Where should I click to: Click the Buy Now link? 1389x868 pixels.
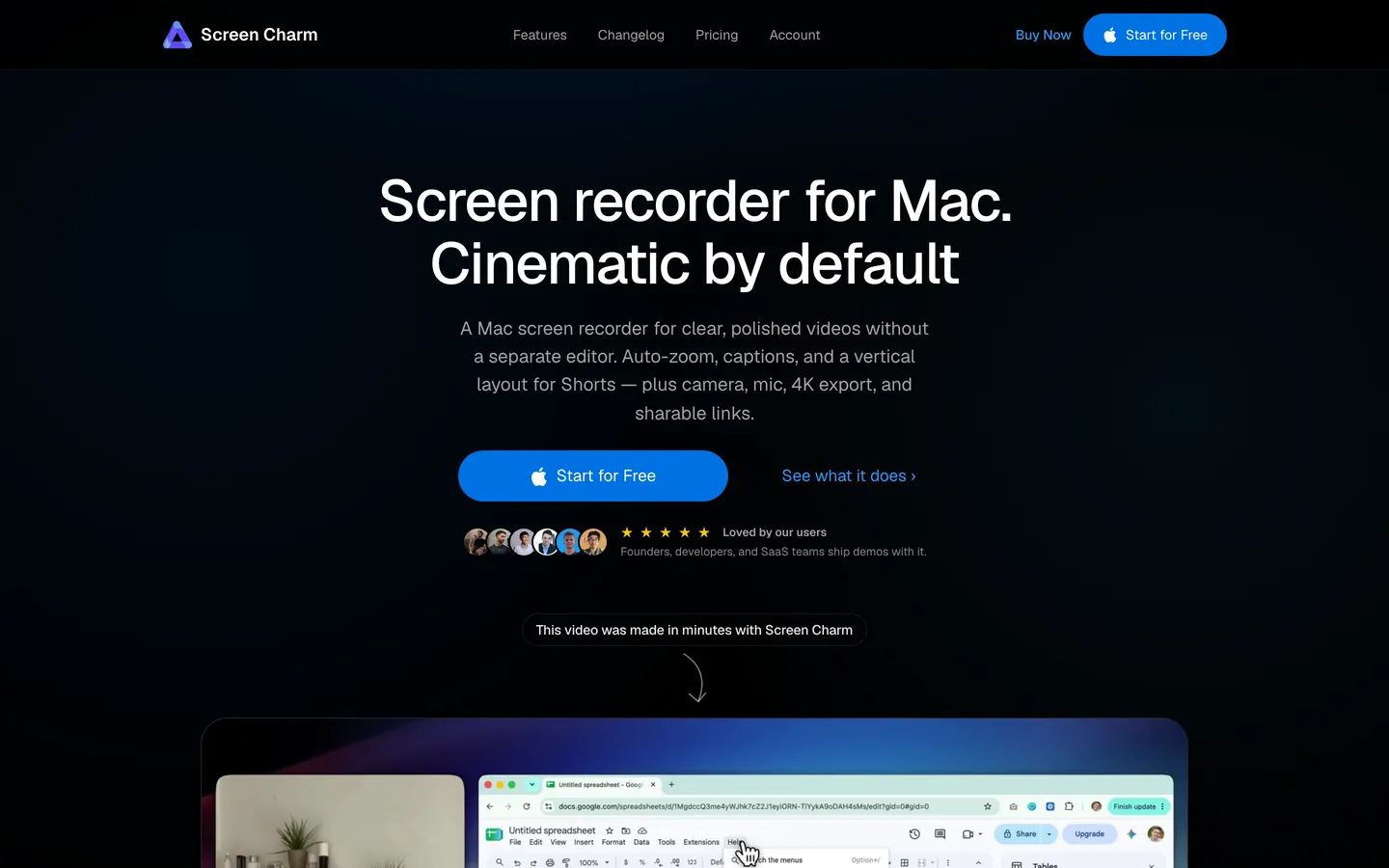click(1043, 35)
